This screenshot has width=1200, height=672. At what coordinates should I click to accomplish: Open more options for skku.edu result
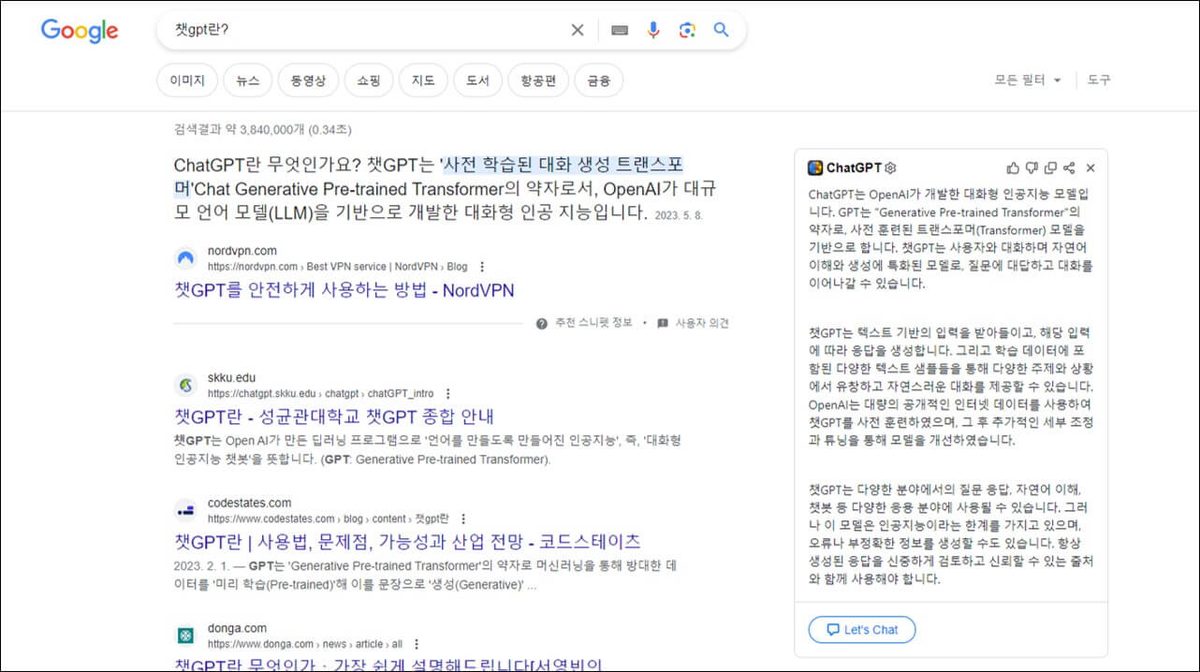pyautogui.click(x=448, y=394)
